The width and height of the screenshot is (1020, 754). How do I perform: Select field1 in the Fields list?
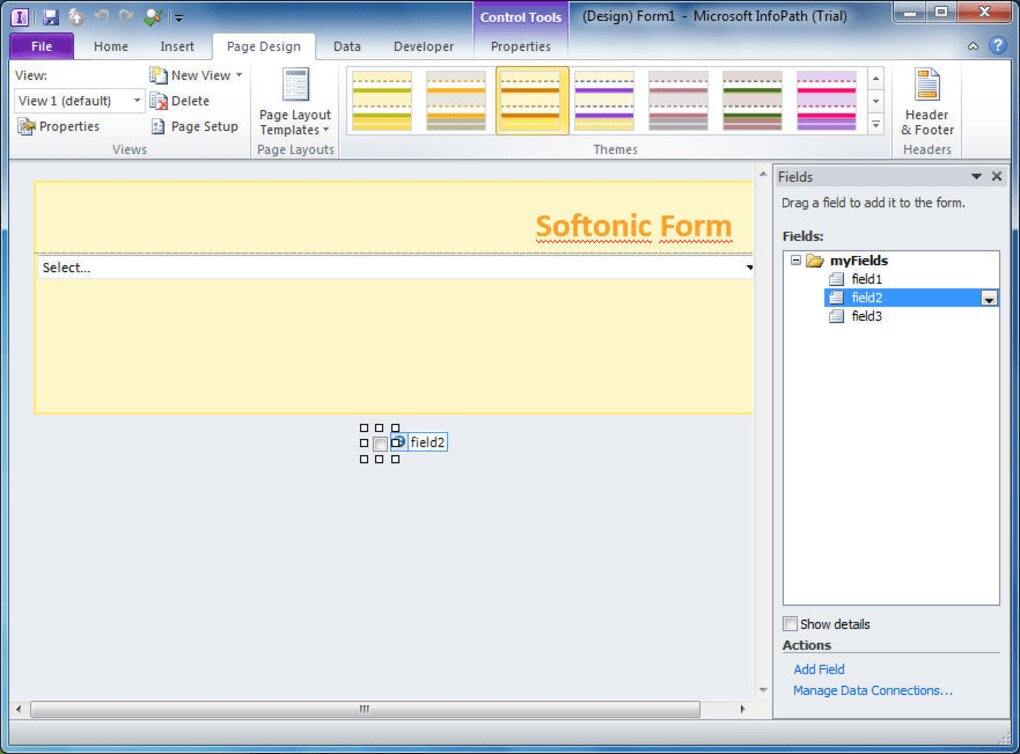(855, 279)
